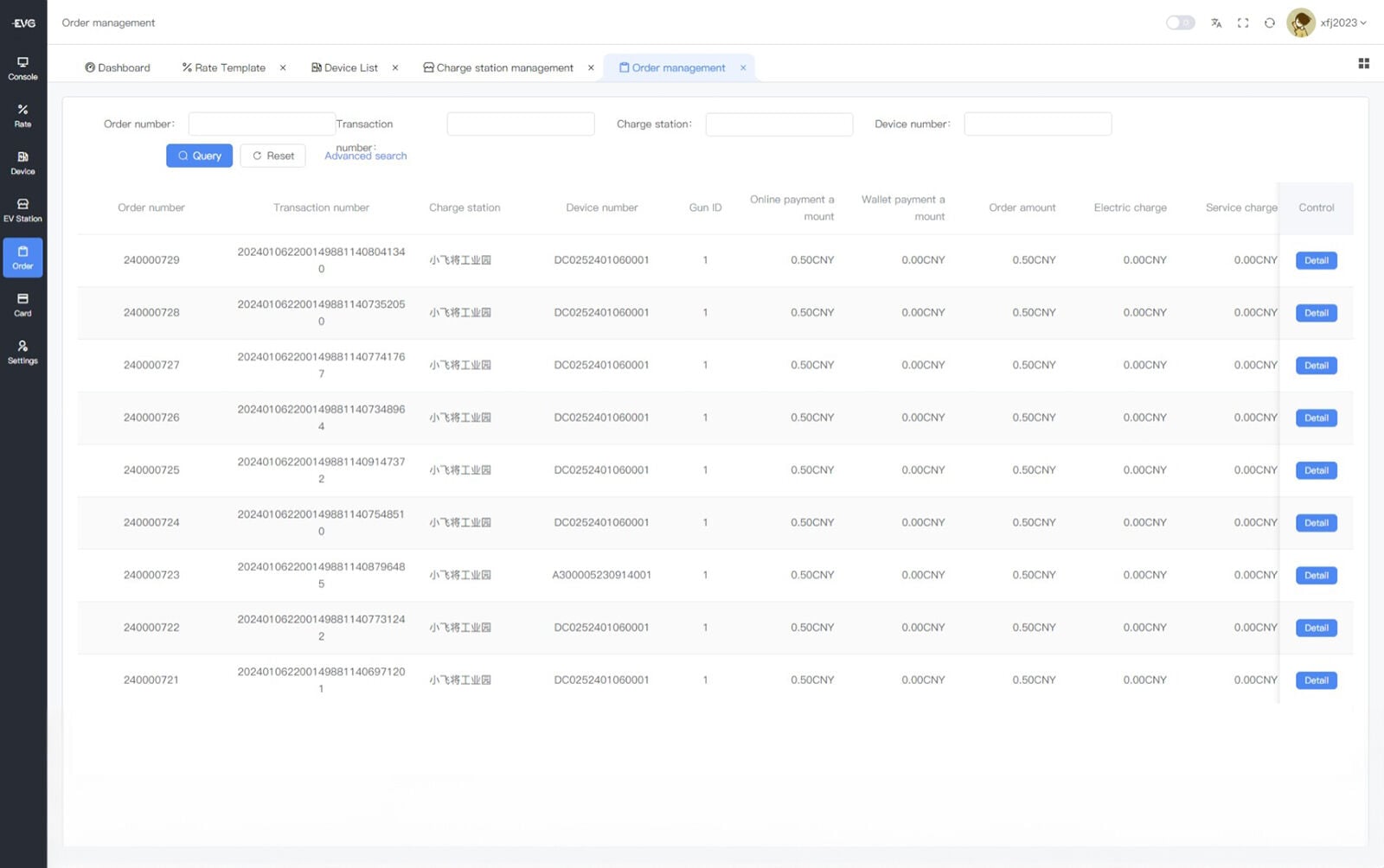The image size is (1384, 868).
Task: View Detail for order 240000728
Action: tap(1316, 313)
